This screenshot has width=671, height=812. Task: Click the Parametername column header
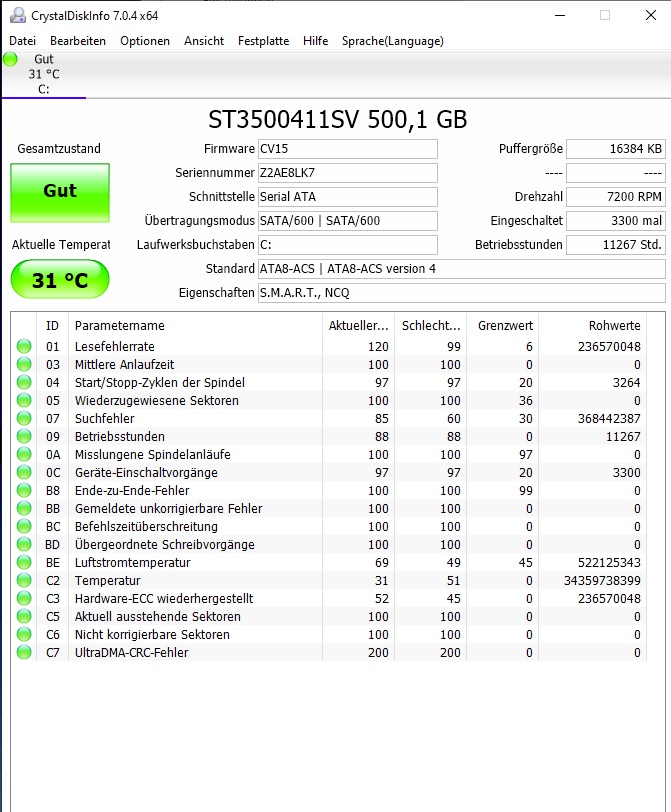pos(195,326)
